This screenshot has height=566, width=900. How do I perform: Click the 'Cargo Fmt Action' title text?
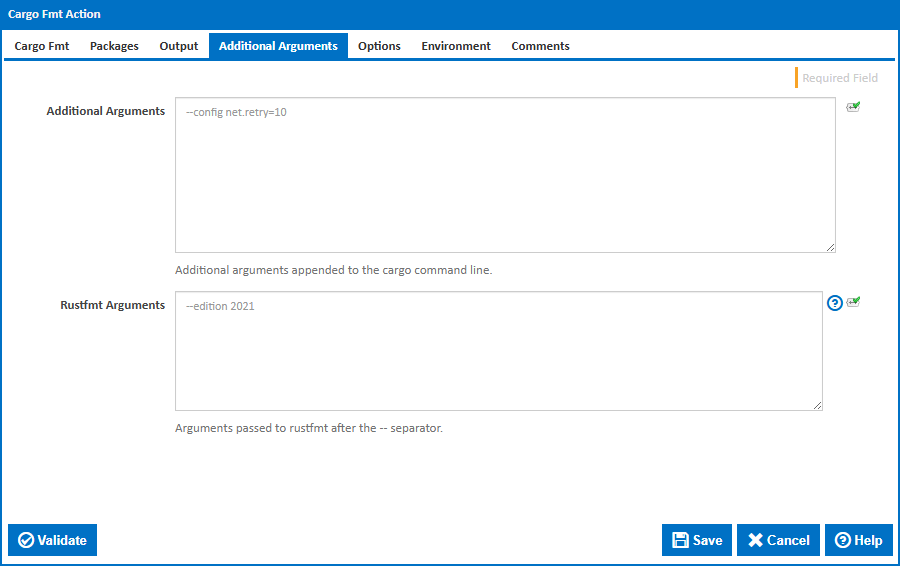coord(54,14)
